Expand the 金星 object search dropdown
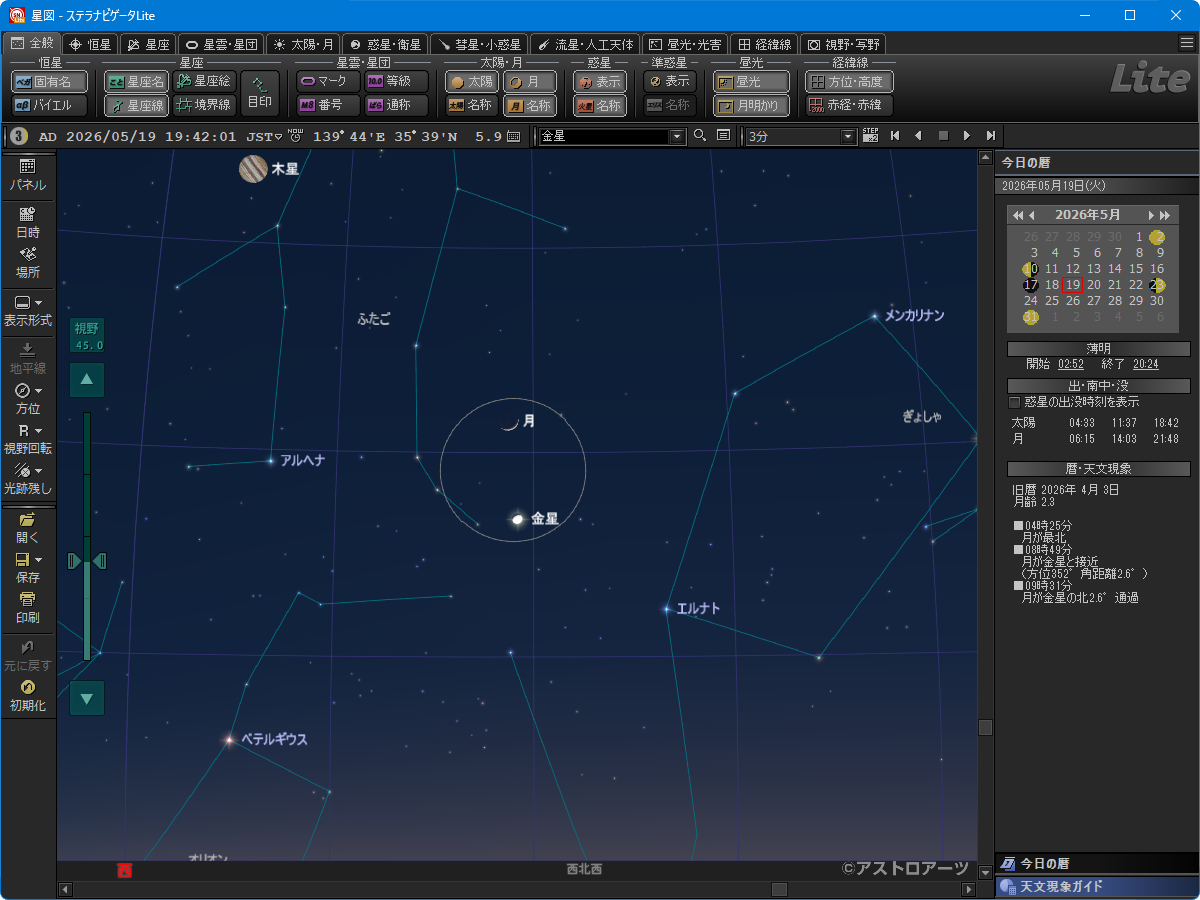The width and height of the screenshot is (1200, 900). click(677, 136)
